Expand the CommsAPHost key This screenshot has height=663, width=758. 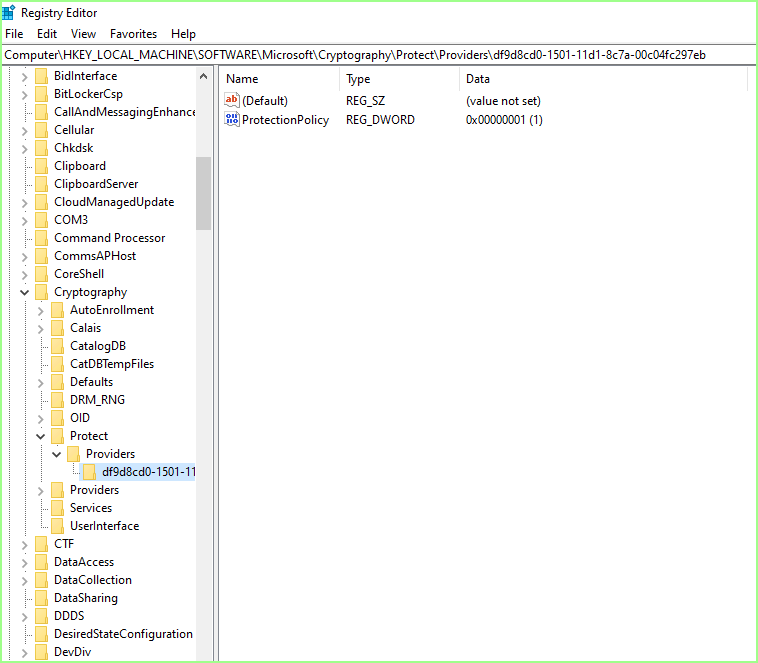click(x=25, y=257)
